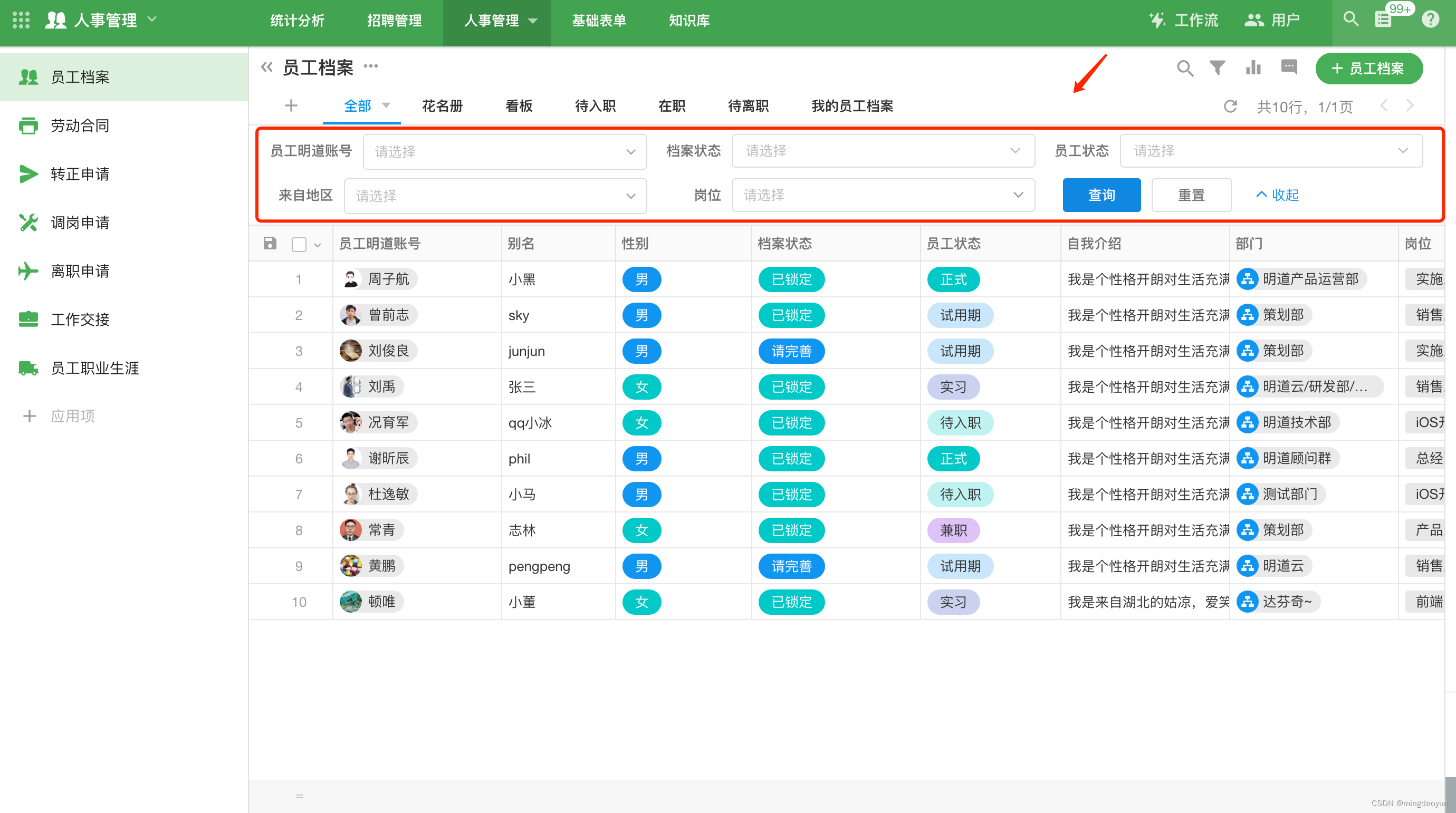Open the statistics bar chart icon
This screenshot has height=813, width=1456.
(x=1253, y=68)
